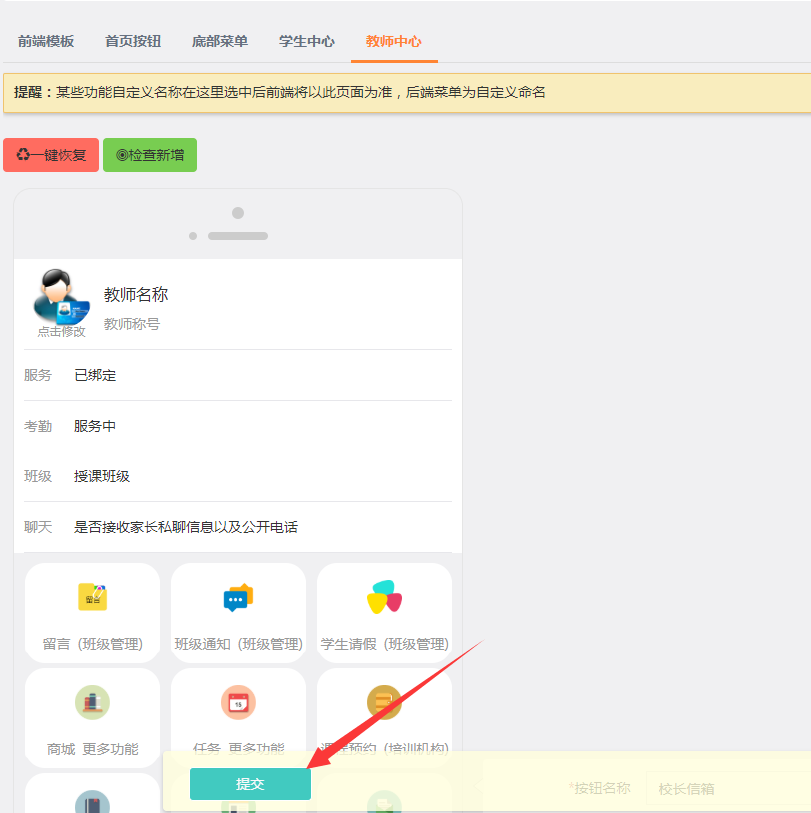Click the blue book icon at bottom left
This screenshot has width=811, height=813.
pos(92,802)
